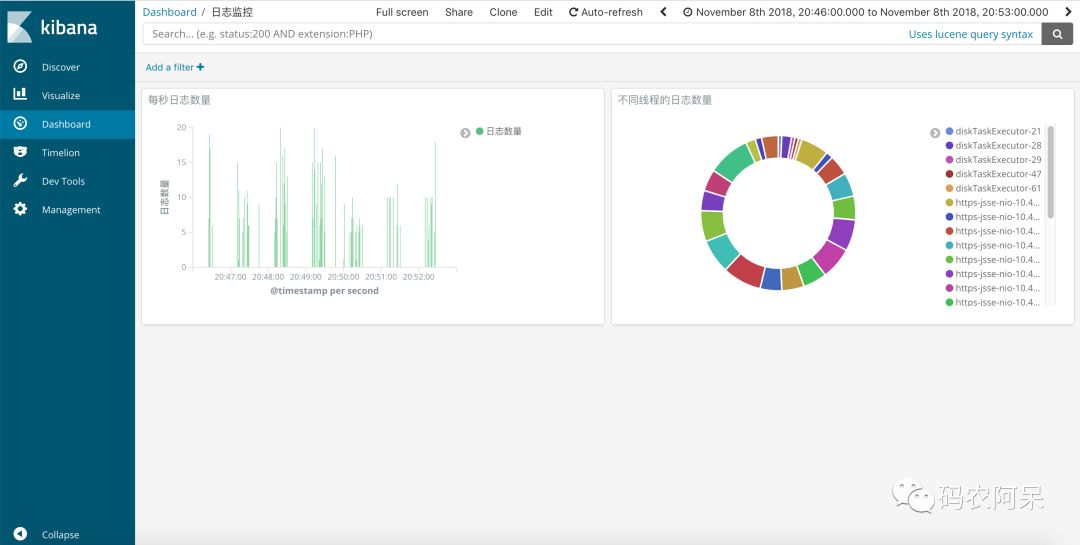Select the Dashboard gauge icon
1080x545 pixels.
[x=21, y=123]
